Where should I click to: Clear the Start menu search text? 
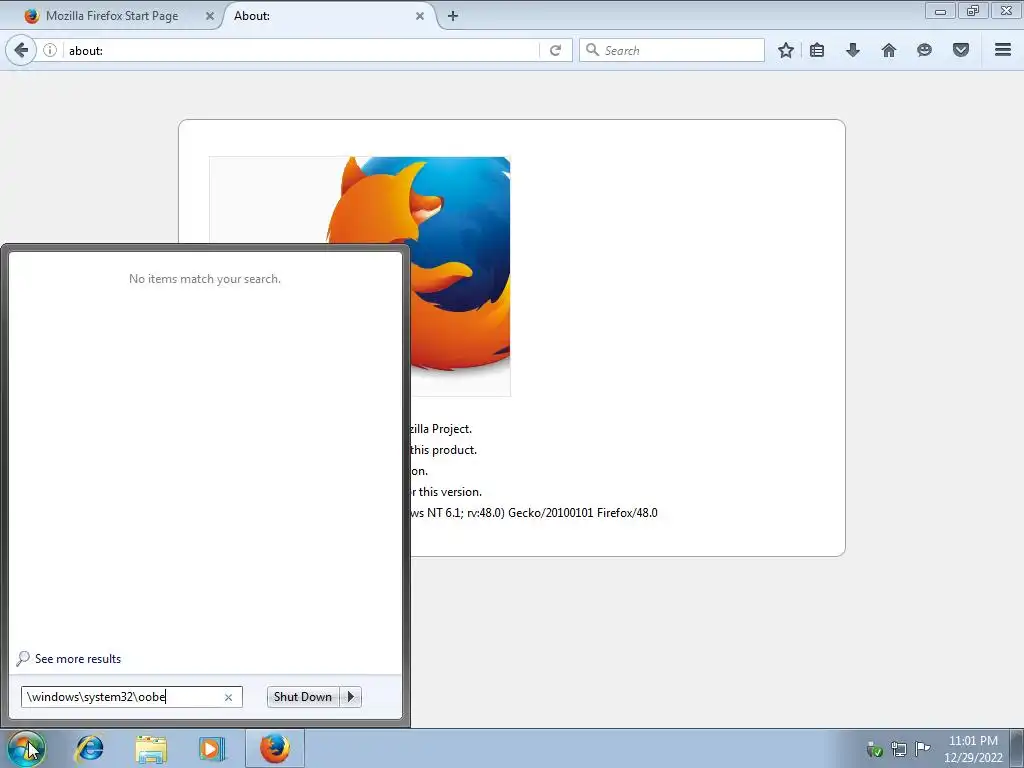(228, 697)
